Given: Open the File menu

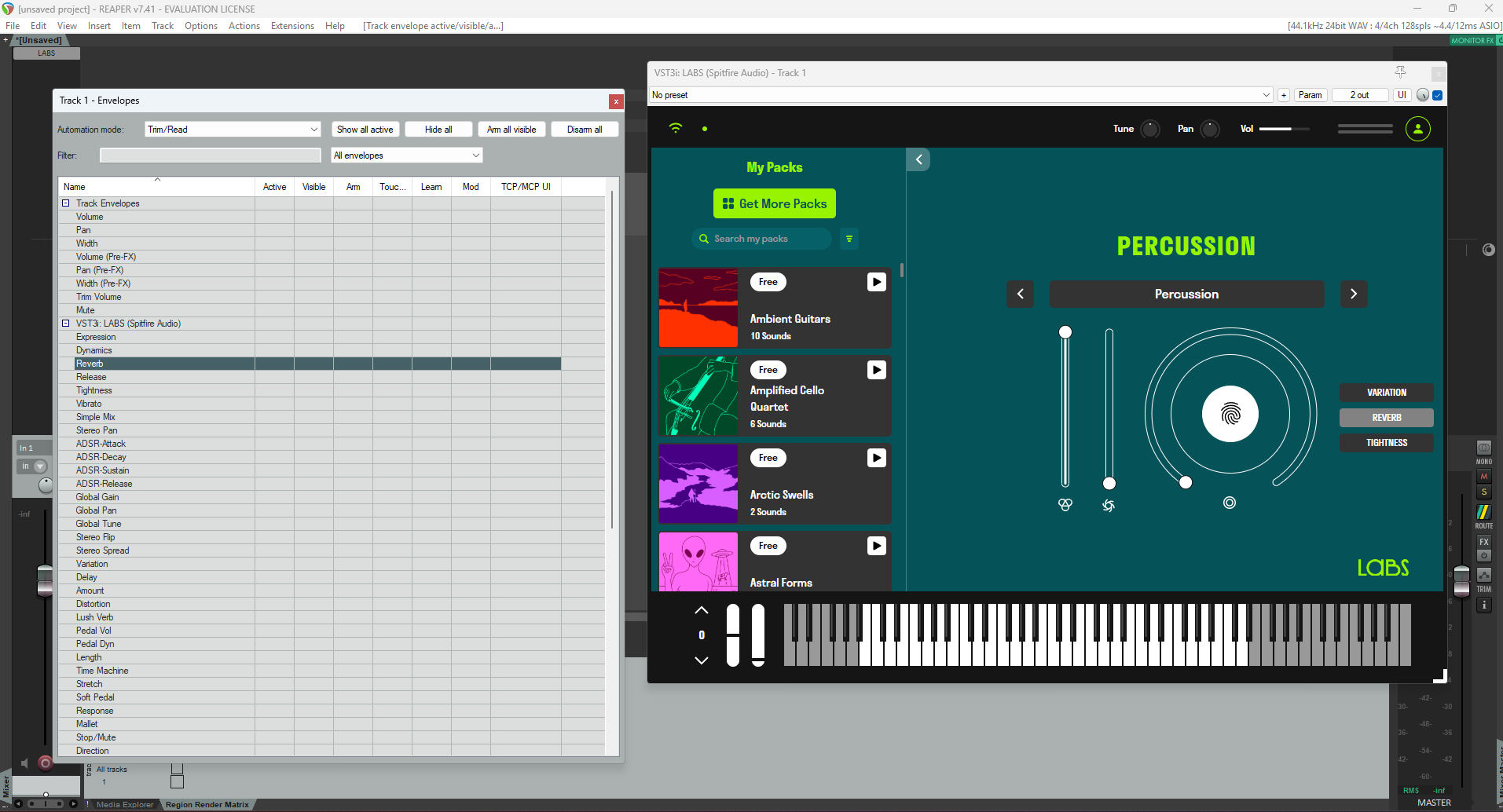Looking at the screenshot, I should (13, 26).
